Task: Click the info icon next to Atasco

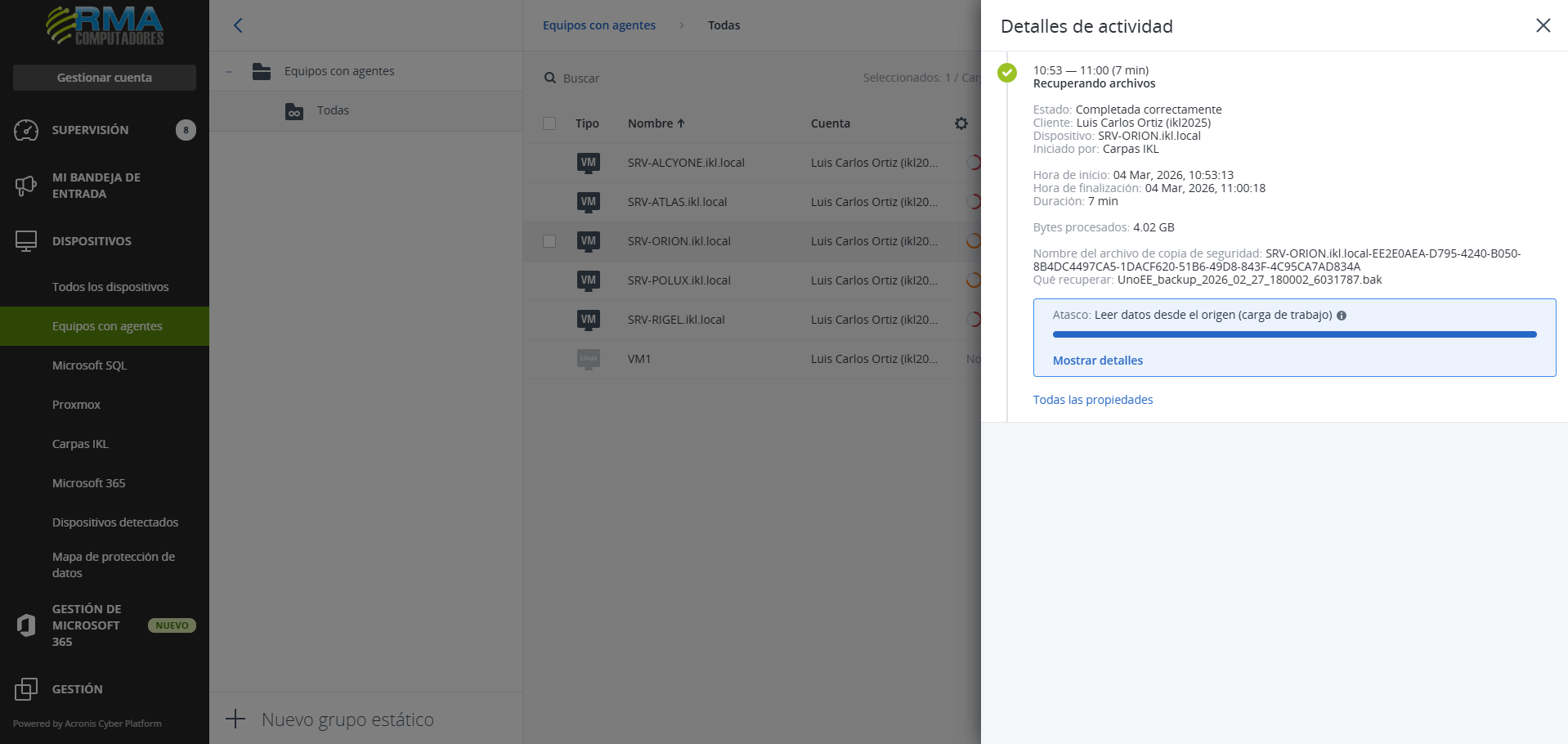Action: (1342, 316)
